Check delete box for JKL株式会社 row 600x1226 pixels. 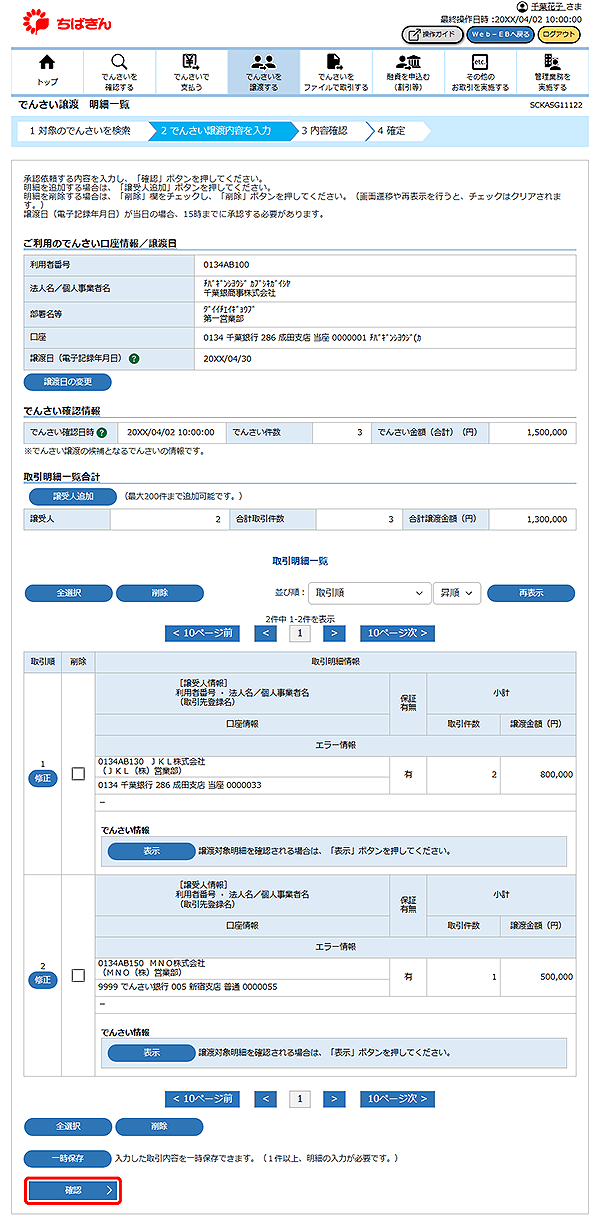pos(78,775)
